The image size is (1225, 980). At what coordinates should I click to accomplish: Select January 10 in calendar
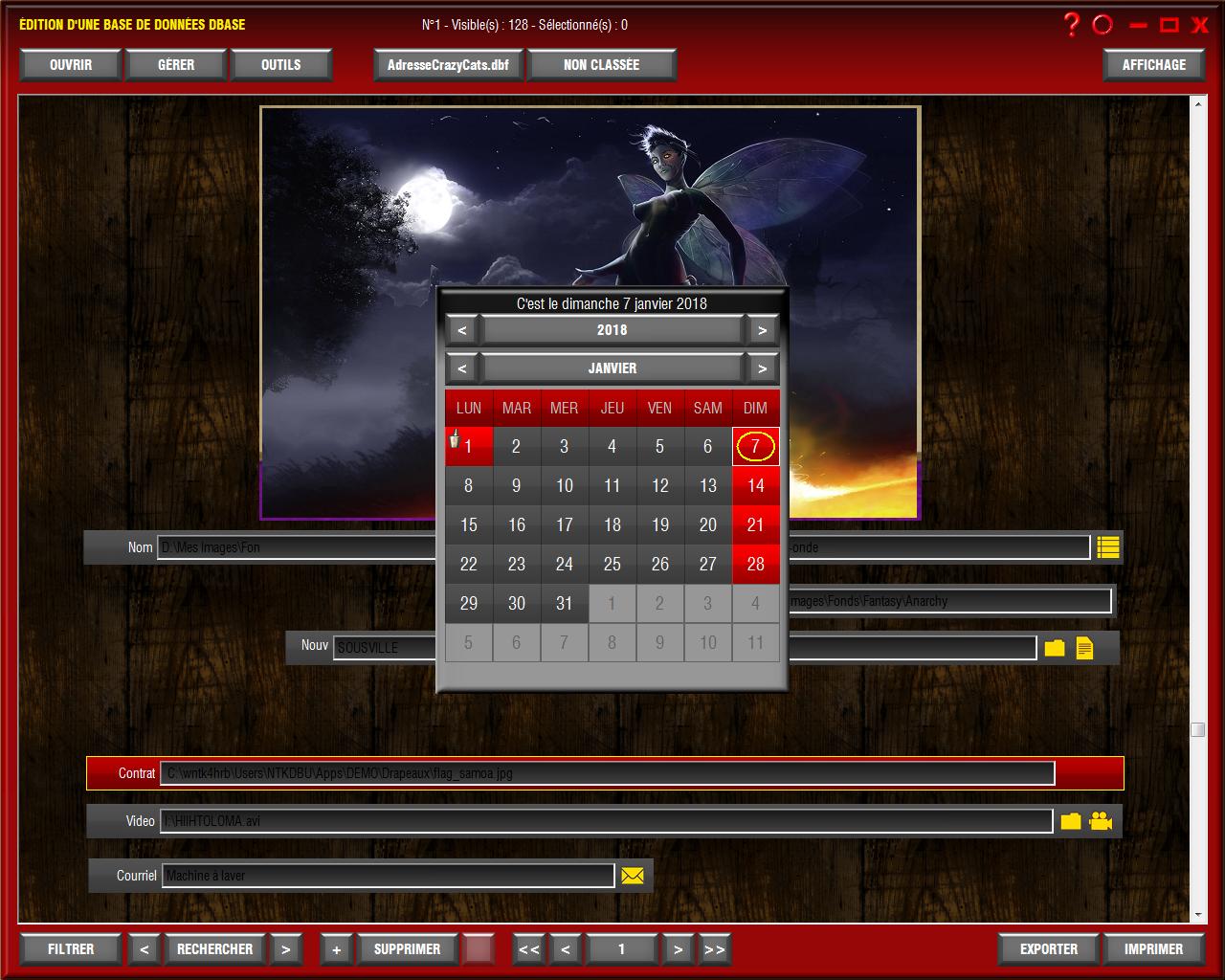[x=565, y=486]
